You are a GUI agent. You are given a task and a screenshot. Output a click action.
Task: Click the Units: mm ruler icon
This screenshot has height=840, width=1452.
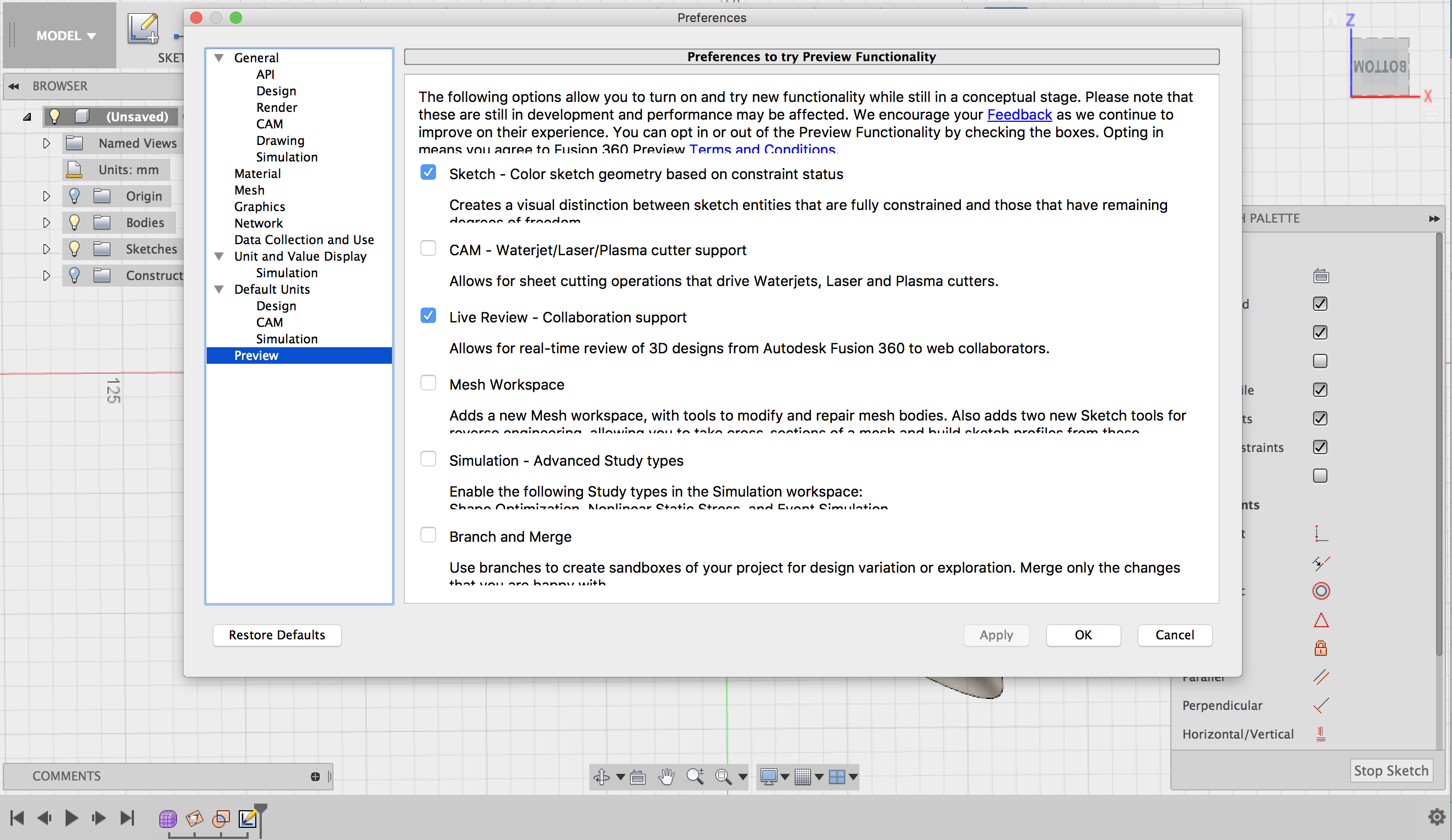coord(74,169)
